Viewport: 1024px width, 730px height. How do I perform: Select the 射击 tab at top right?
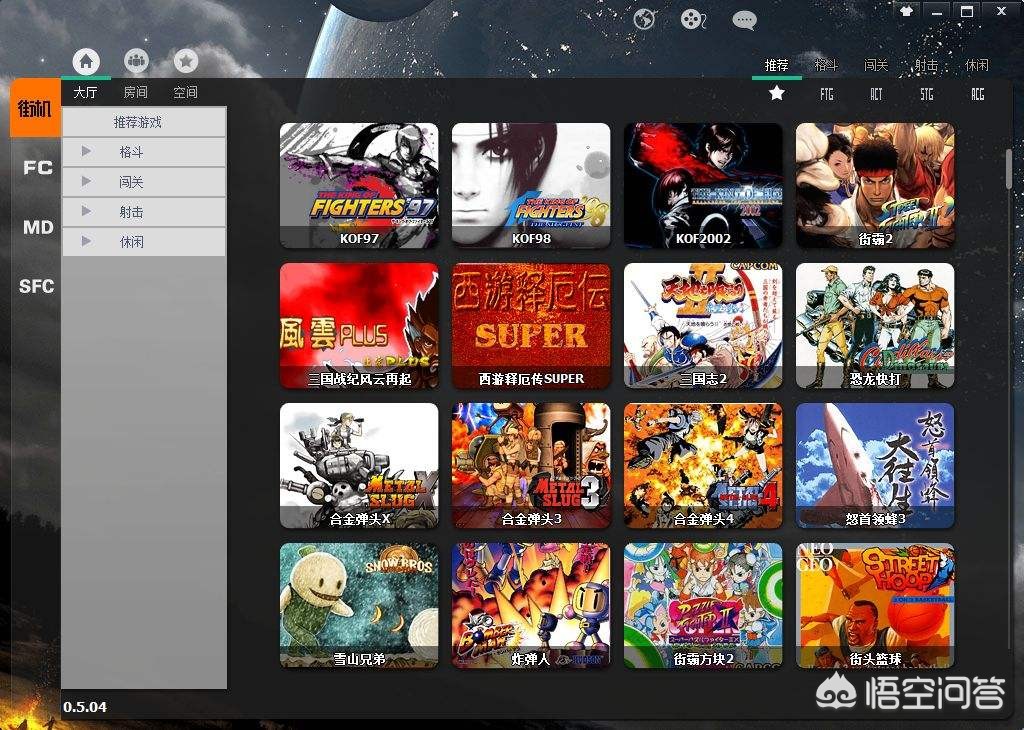click(x=926, y=65)
